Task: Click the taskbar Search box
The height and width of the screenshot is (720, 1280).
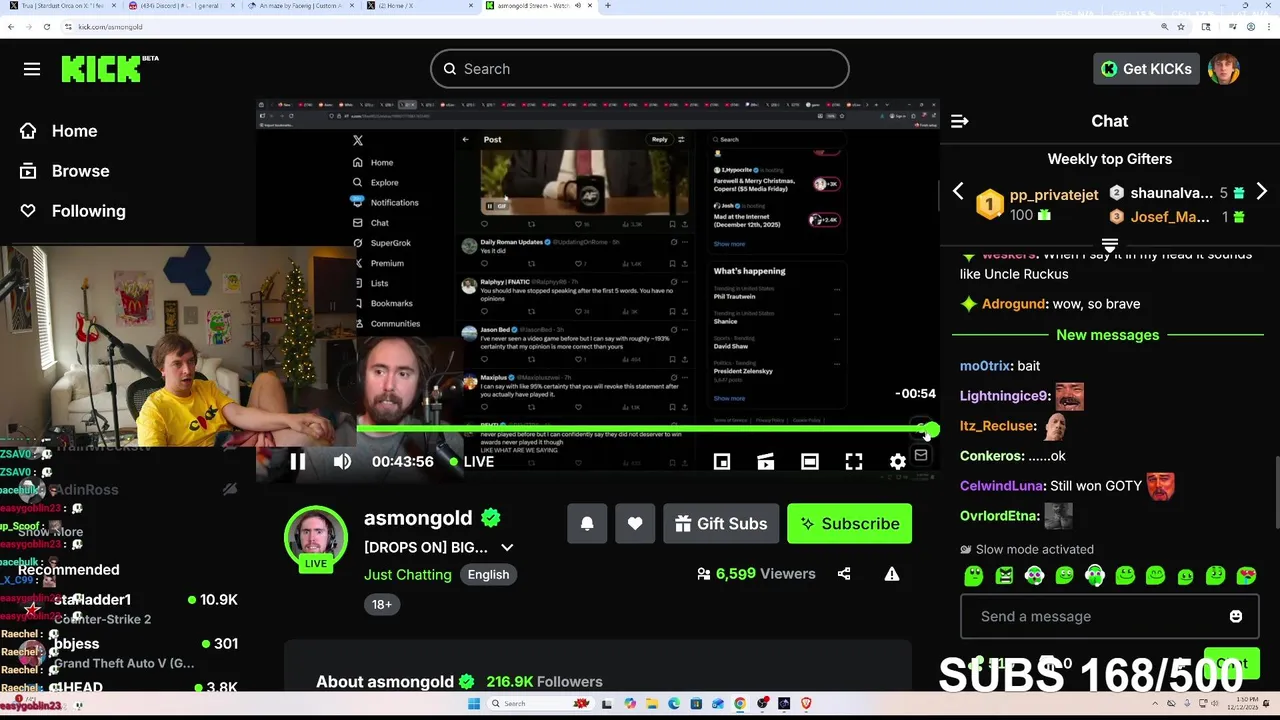Action: (541, 704)
